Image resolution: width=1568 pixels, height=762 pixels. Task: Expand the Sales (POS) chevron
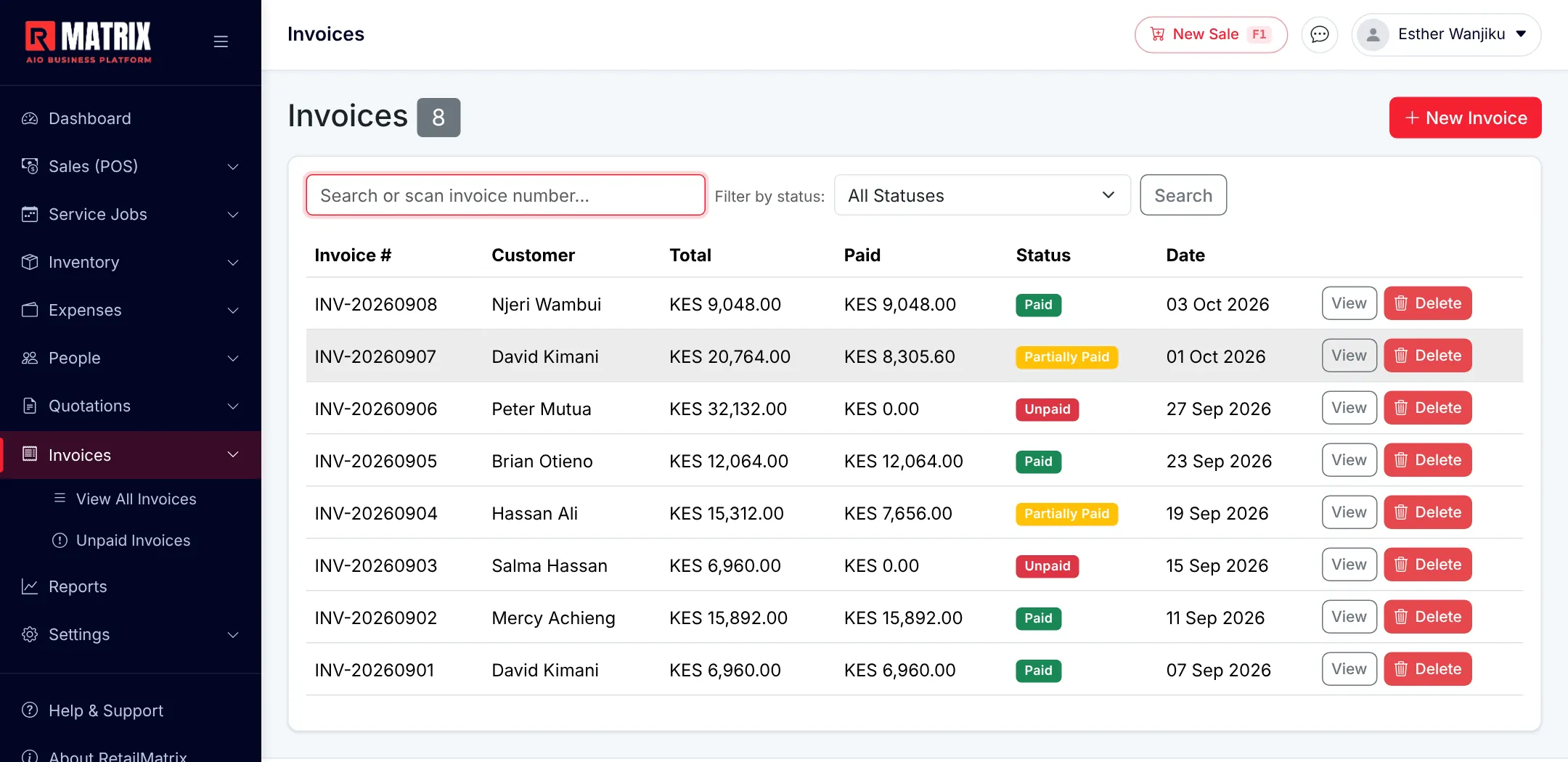point(233,166)
